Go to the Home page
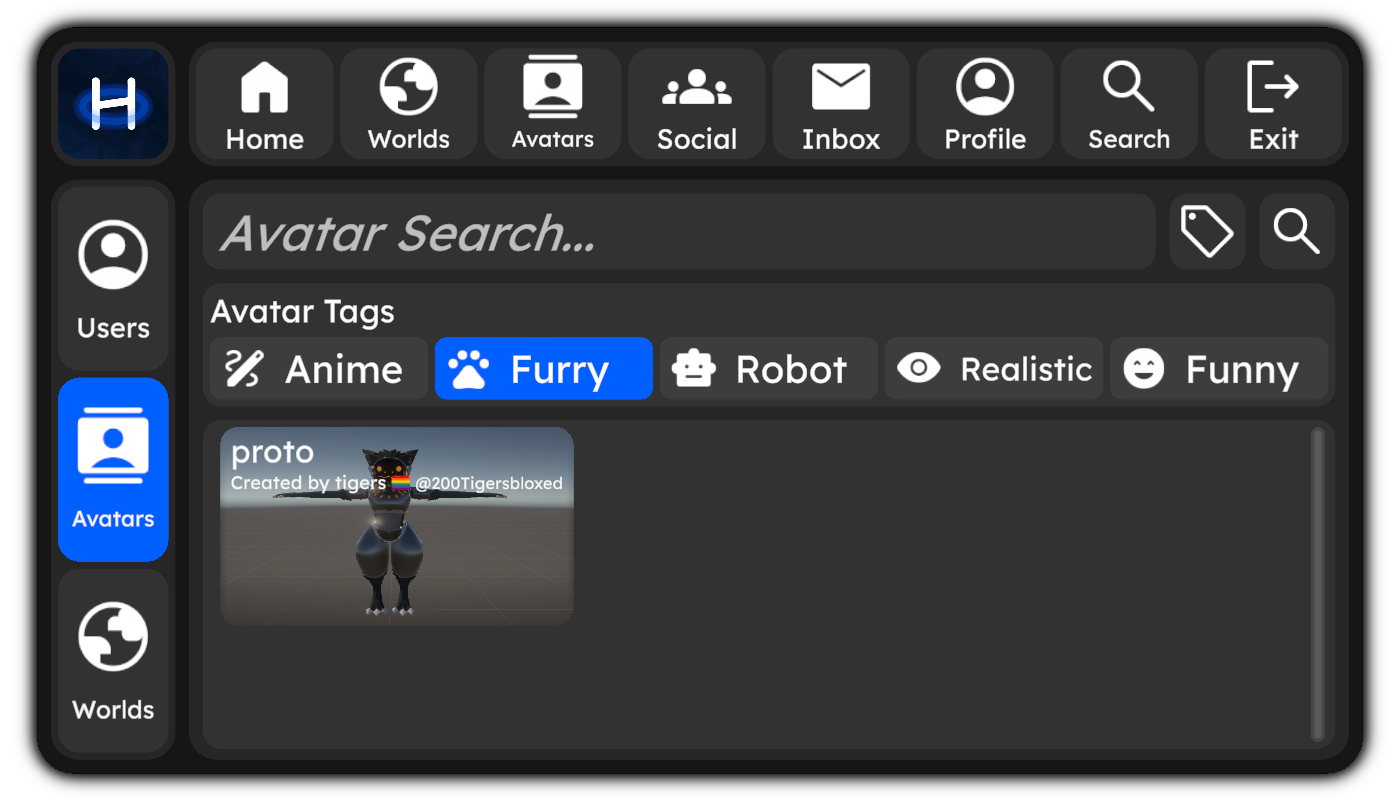This screenshot has width=1400, height=800. point(264,104)
